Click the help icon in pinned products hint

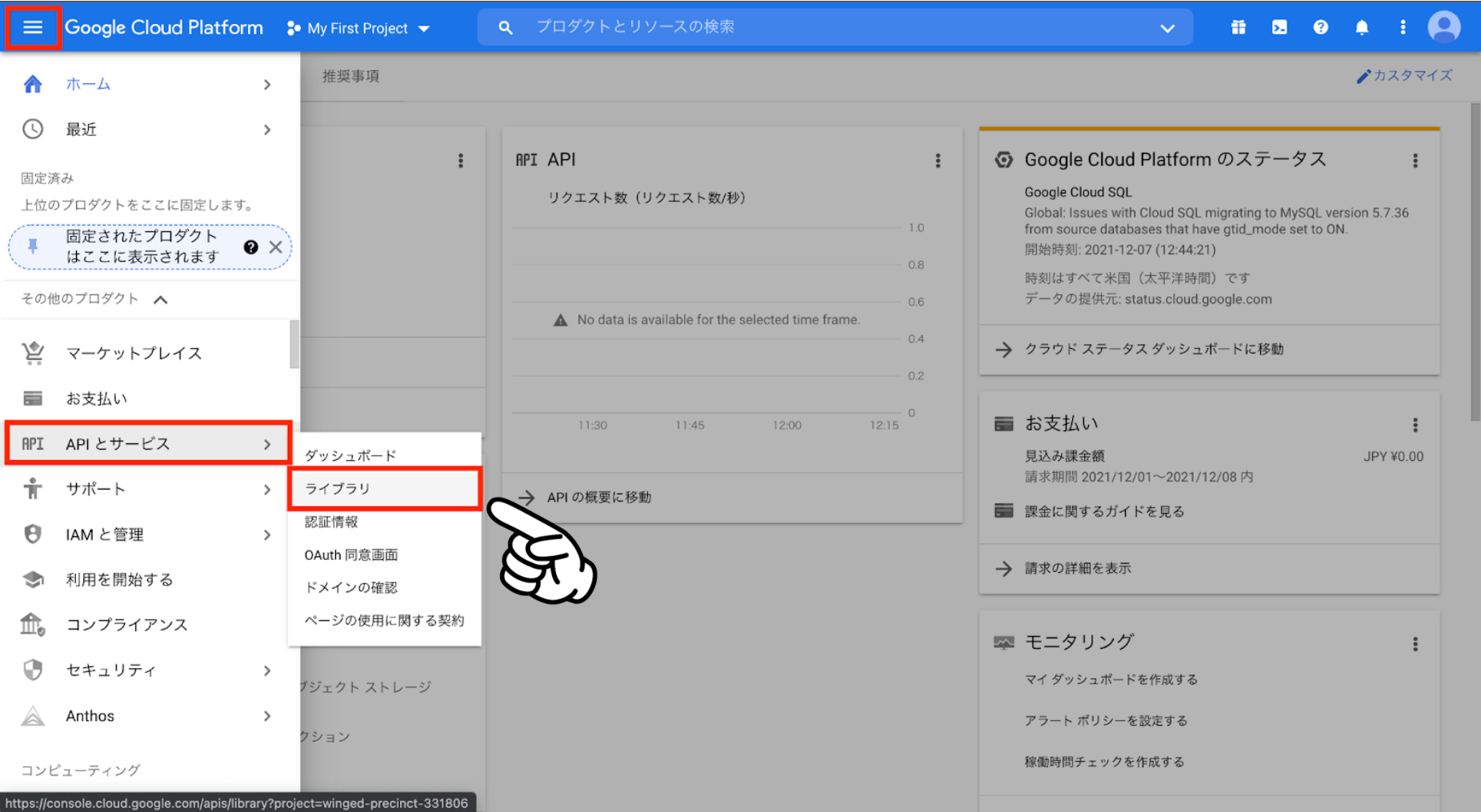point(250,247)
